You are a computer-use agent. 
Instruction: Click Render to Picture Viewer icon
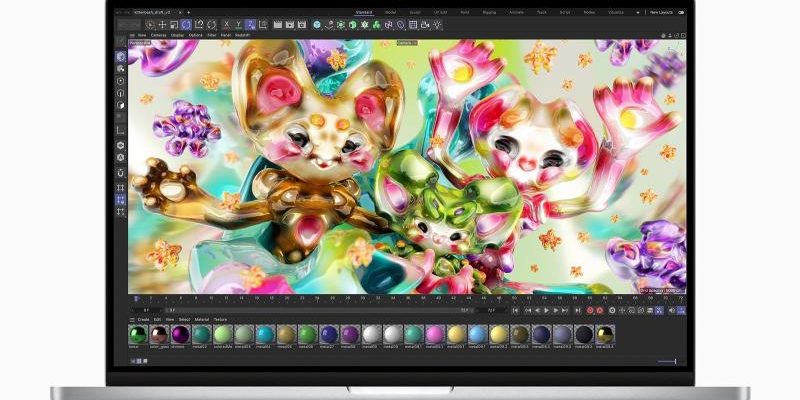(x=290, y=24)
